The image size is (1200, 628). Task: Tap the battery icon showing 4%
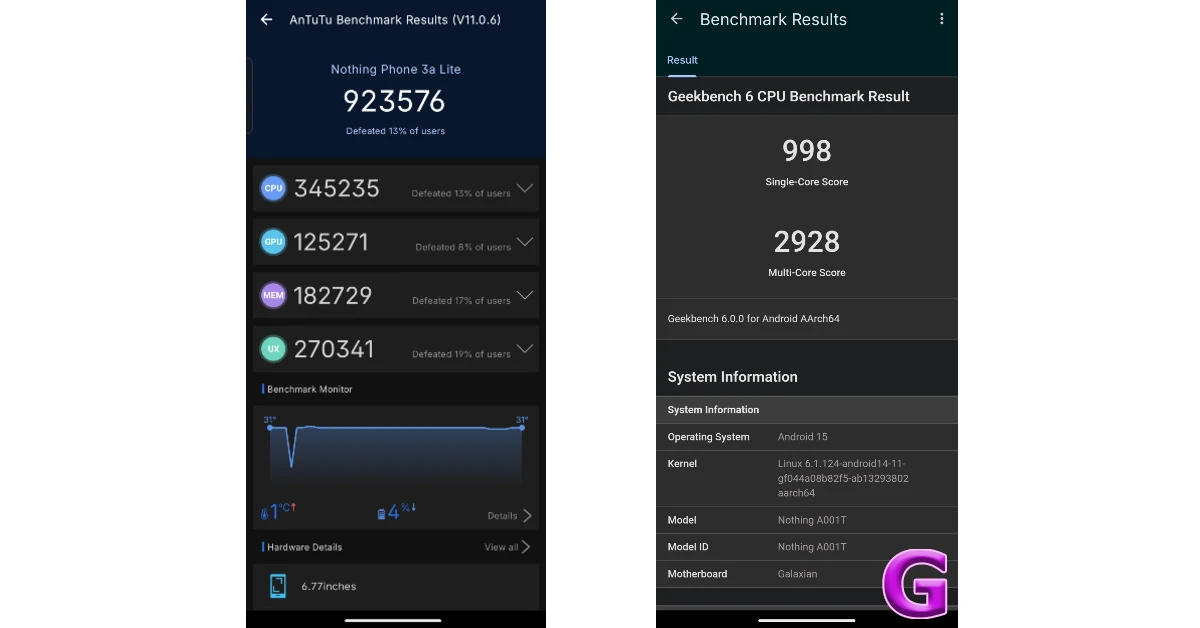(x=380, y=512)
